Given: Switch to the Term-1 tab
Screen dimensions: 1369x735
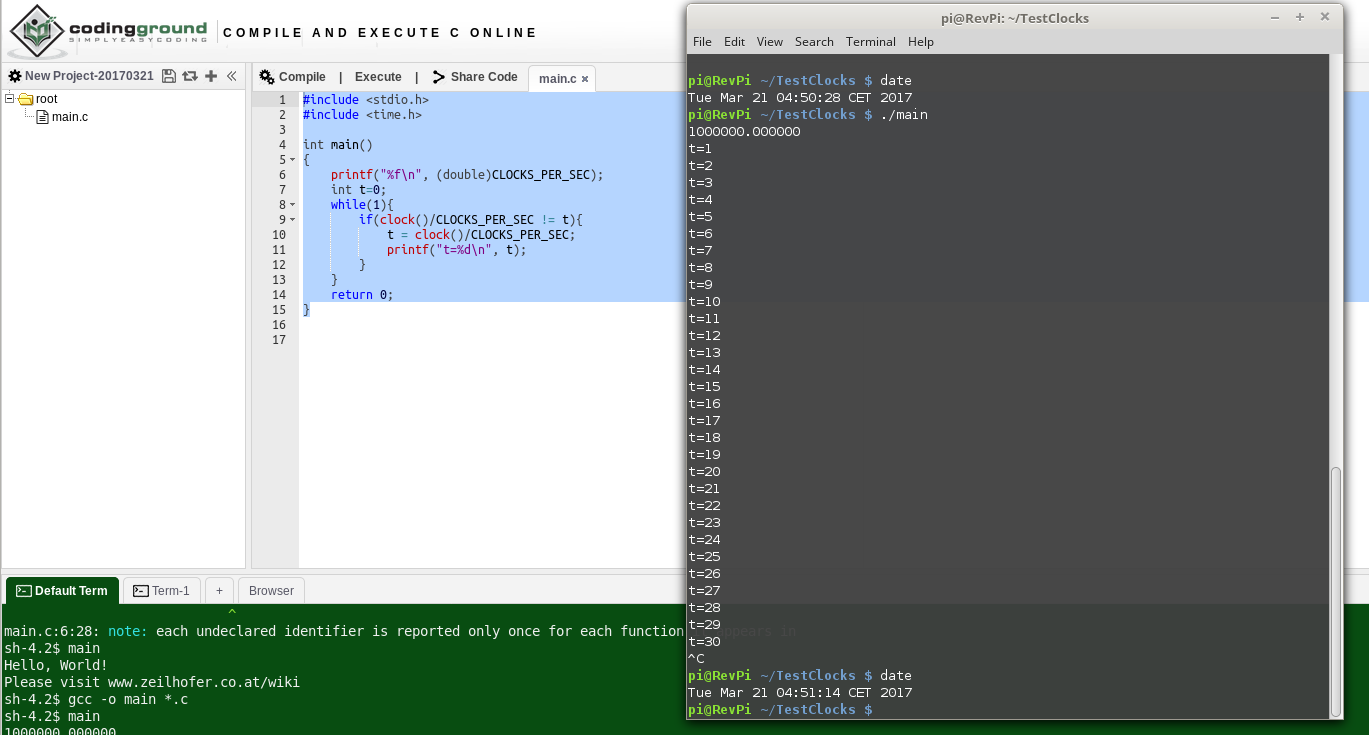Looking at the screenshot, I should click(x=161, y=591).
